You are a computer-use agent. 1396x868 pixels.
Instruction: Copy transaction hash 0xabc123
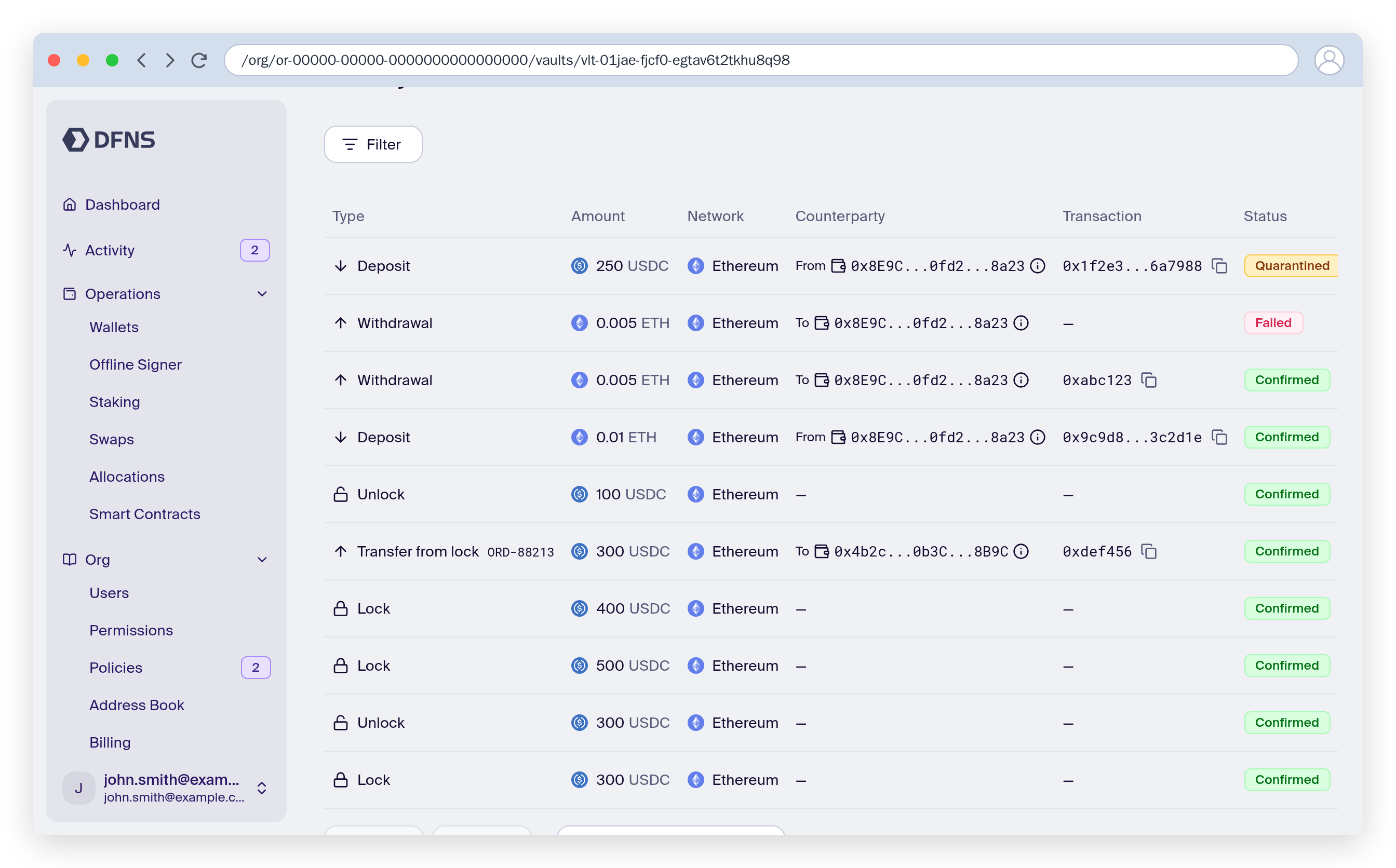point(1149,380)
